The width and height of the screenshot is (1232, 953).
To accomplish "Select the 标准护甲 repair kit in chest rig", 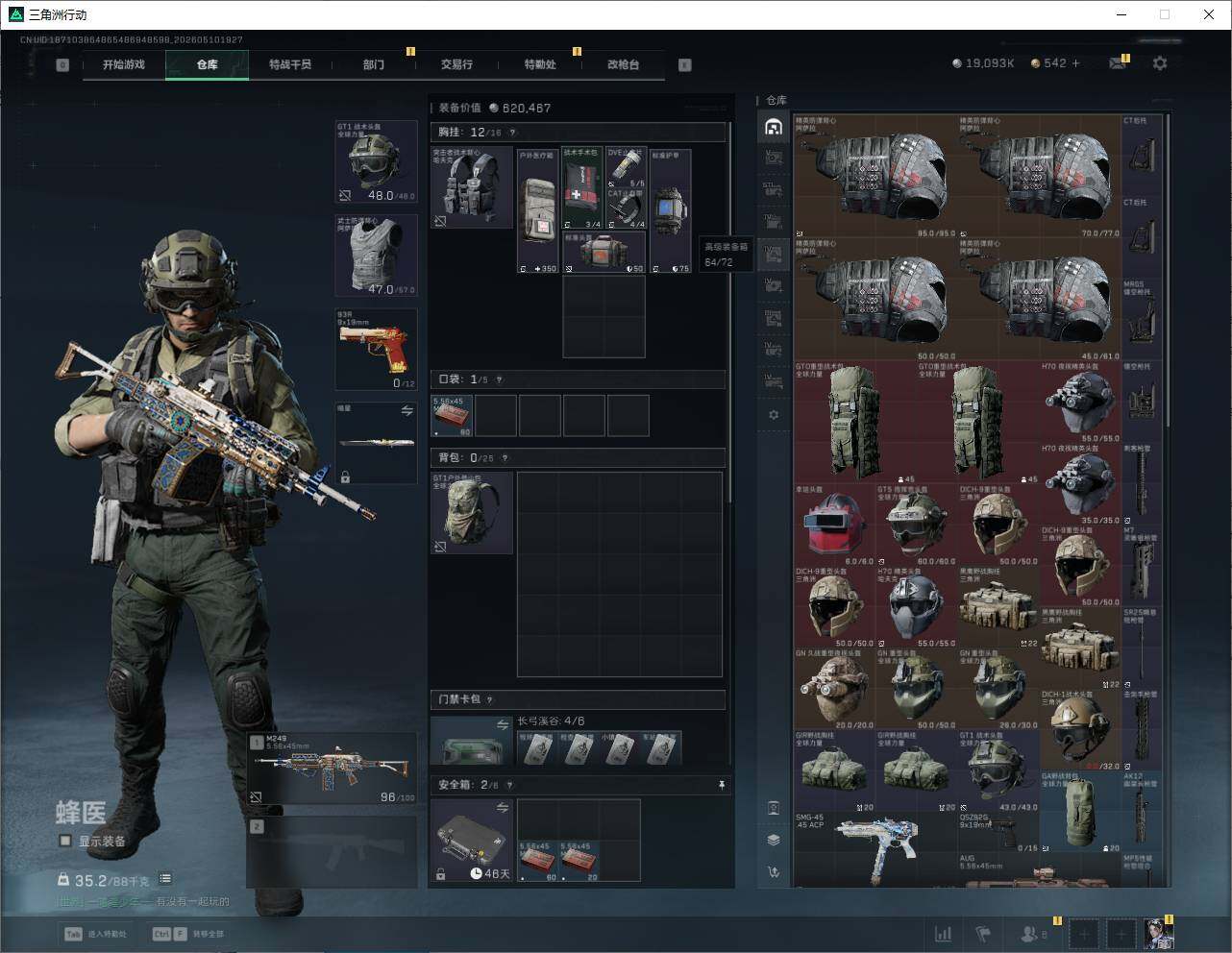I will coord(671,211).
